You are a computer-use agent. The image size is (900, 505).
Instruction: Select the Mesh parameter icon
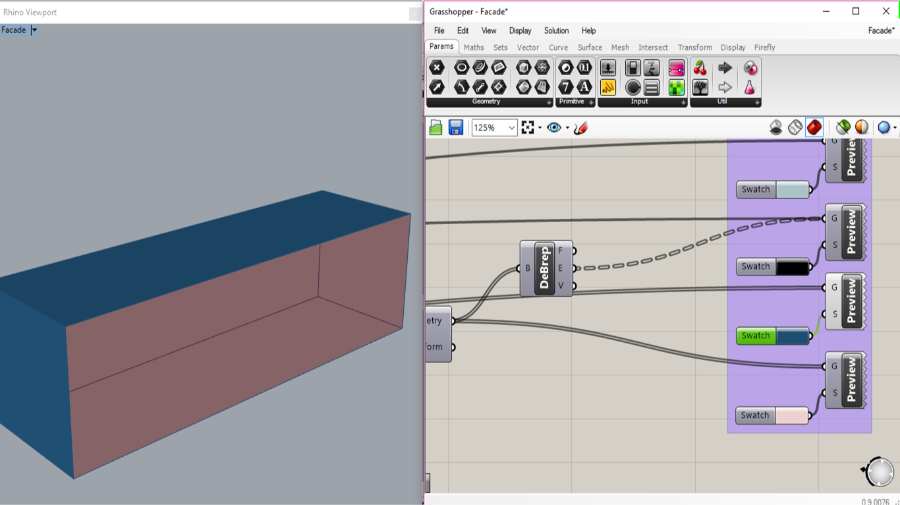point(542,68)
